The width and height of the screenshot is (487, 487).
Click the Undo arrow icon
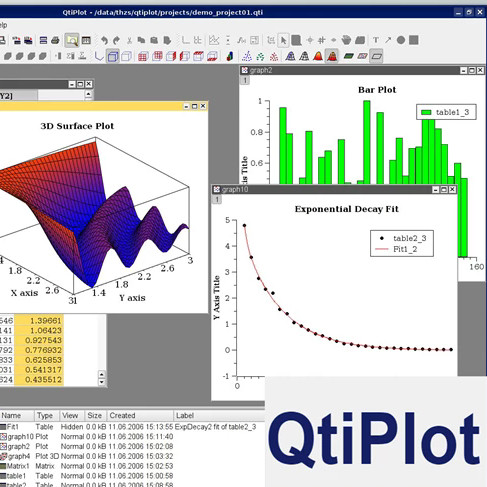click(104, 41)
